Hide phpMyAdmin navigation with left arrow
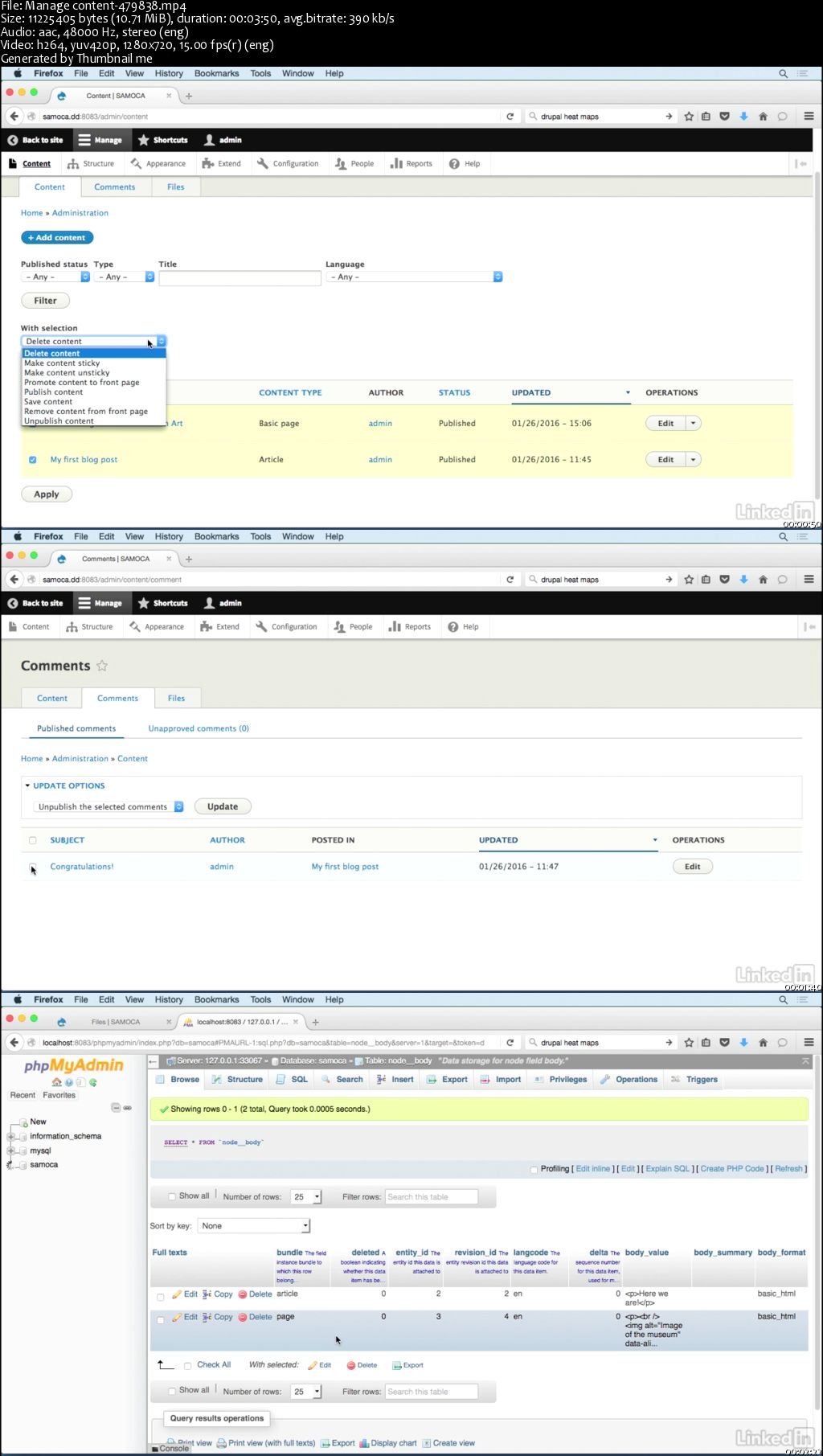 pyautogui.click(x=153, y=1061)
